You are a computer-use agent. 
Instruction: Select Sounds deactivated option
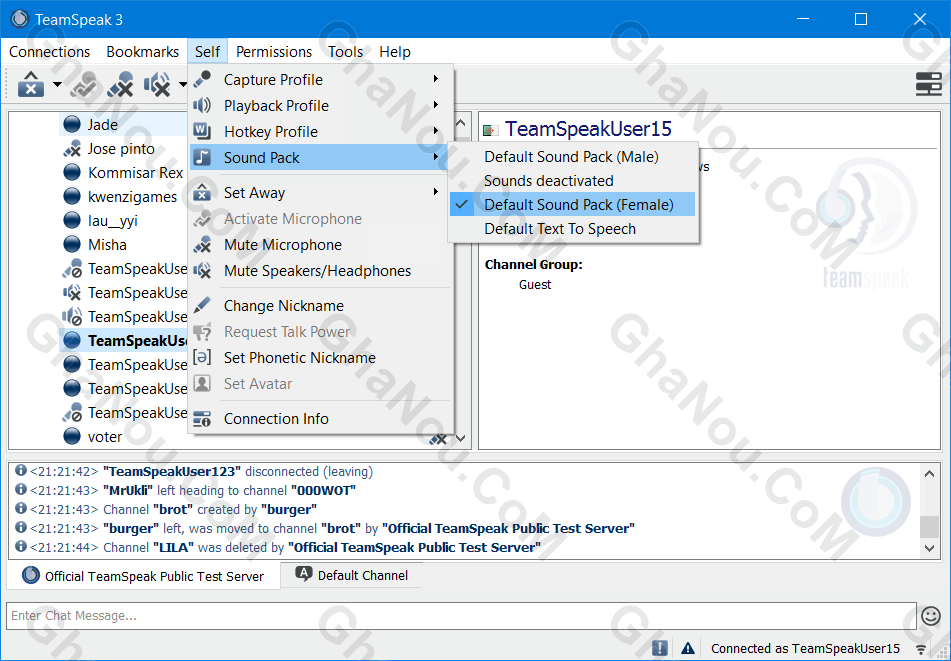[573, 181]
